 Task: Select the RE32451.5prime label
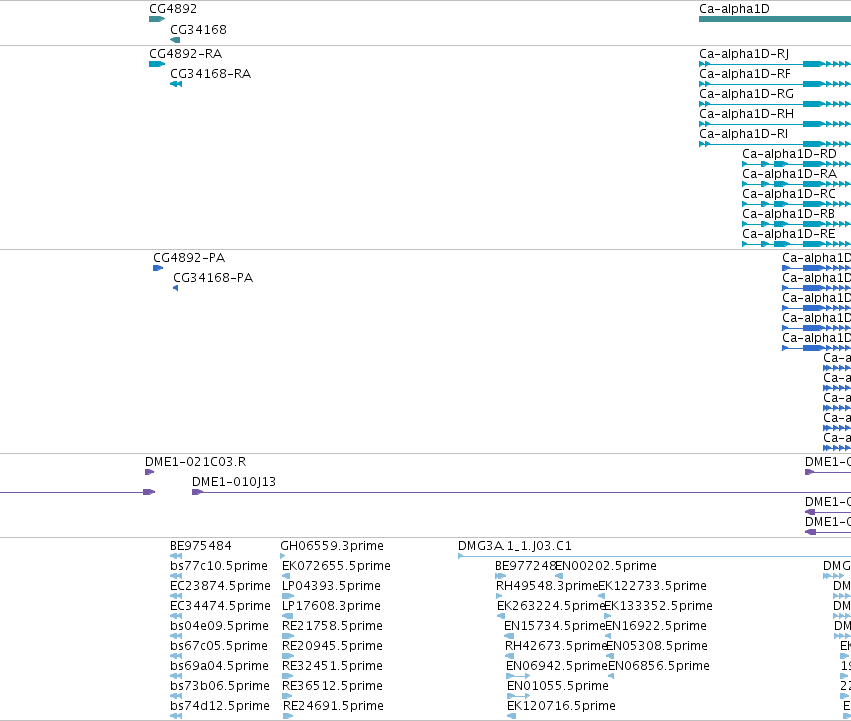click(333, 667)
